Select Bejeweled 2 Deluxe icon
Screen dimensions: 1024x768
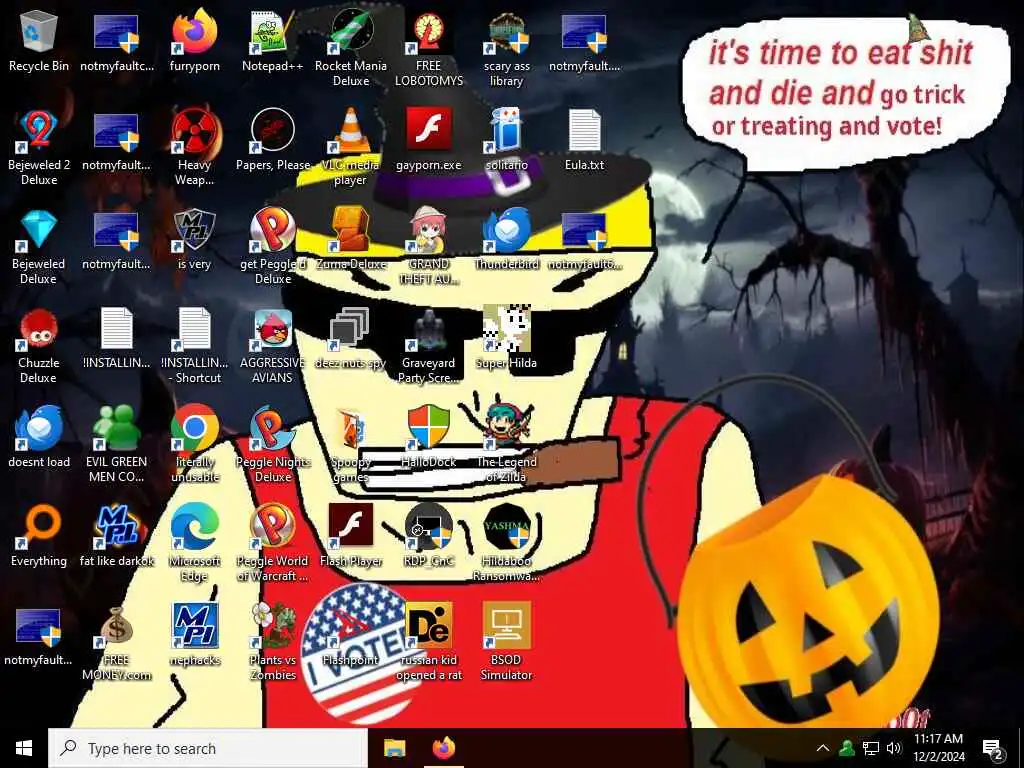(x=39, y=131)
